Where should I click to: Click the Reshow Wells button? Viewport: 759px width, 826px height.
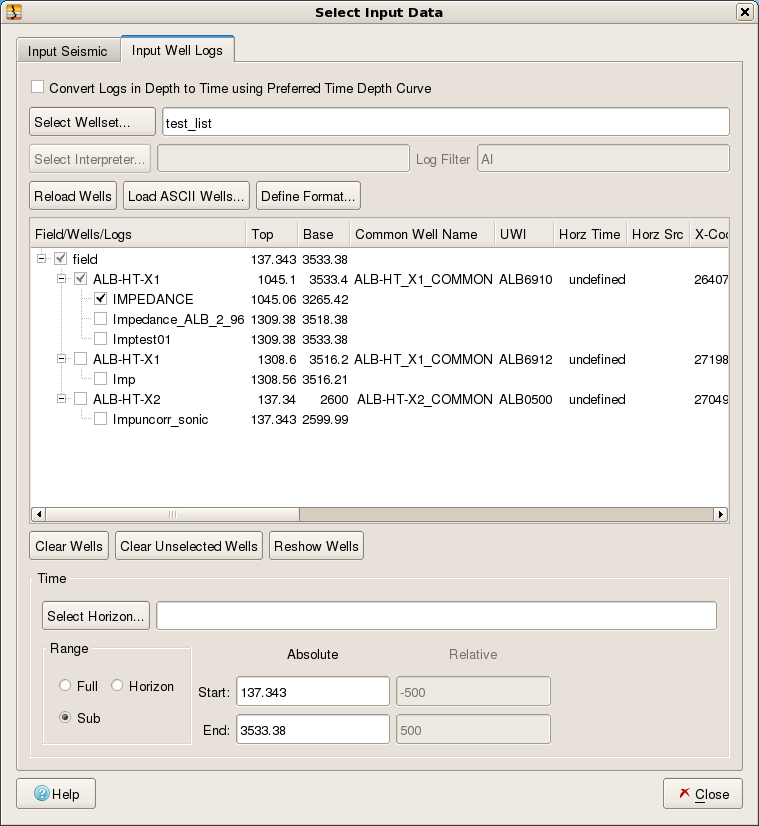point(316,546)
